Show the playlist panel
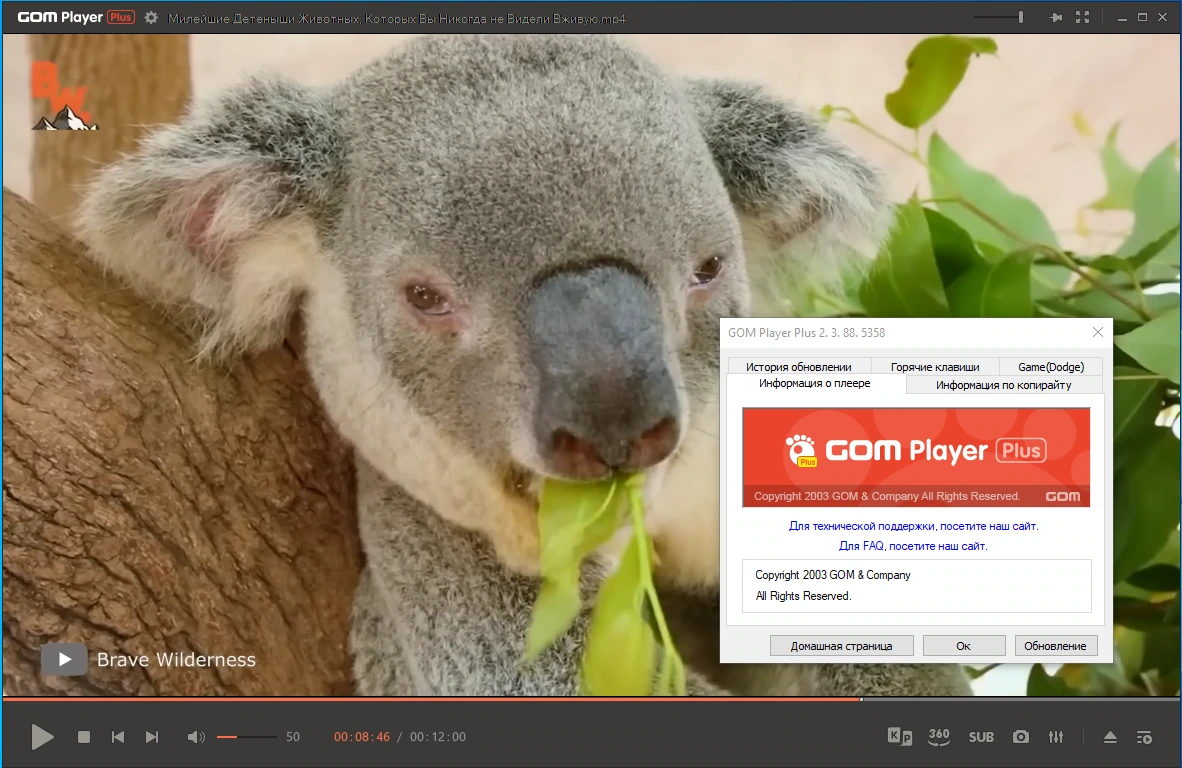The height and width of the screenshot is (768, 1182). point(1144,736)
